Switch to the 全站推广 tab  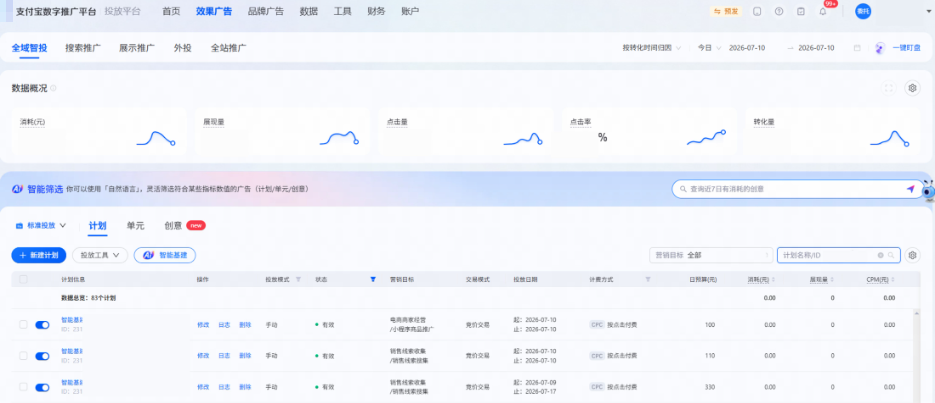tap(229, 48)
